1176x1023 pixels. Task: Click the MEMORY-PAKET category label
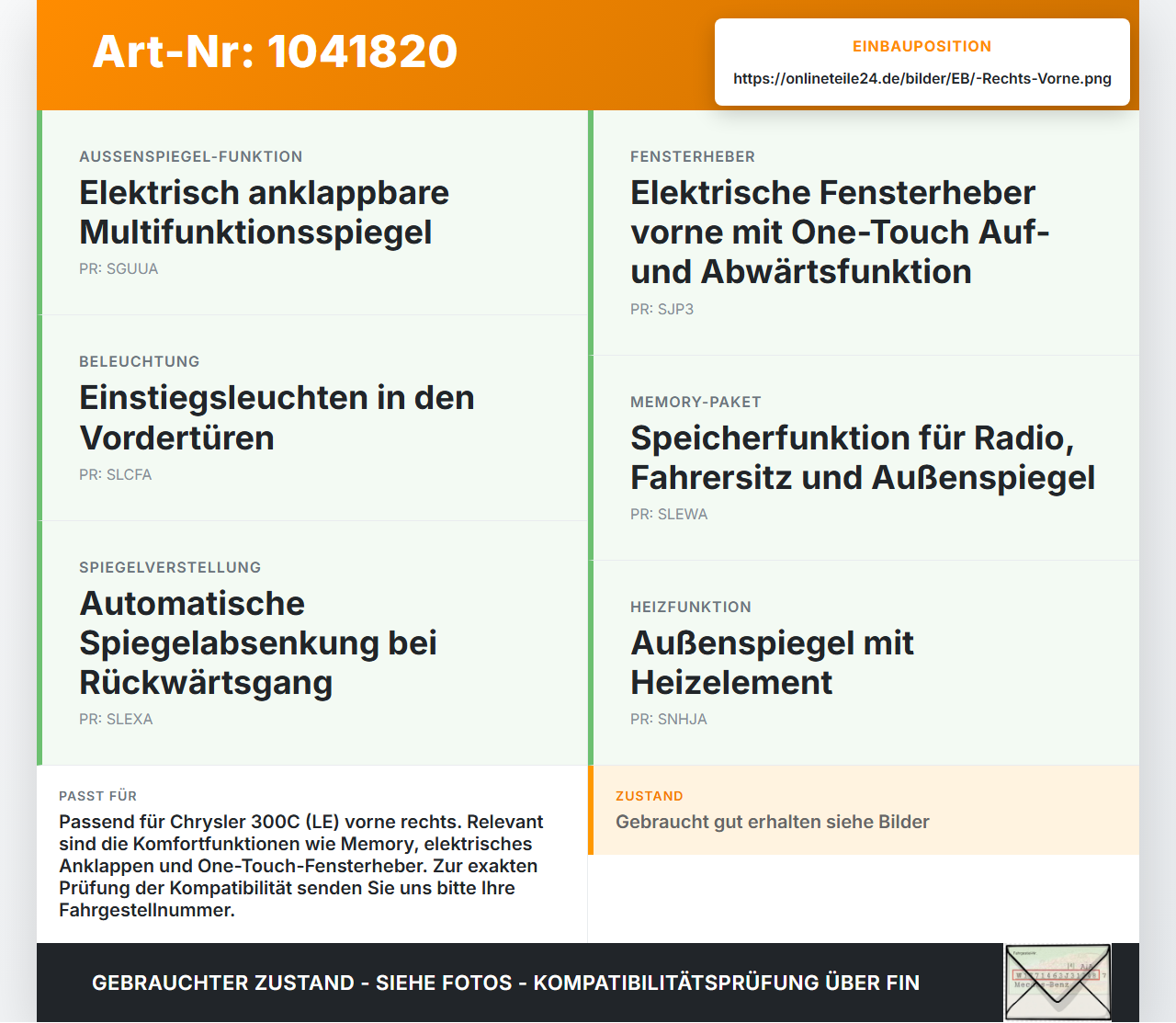tap(695, 402)
